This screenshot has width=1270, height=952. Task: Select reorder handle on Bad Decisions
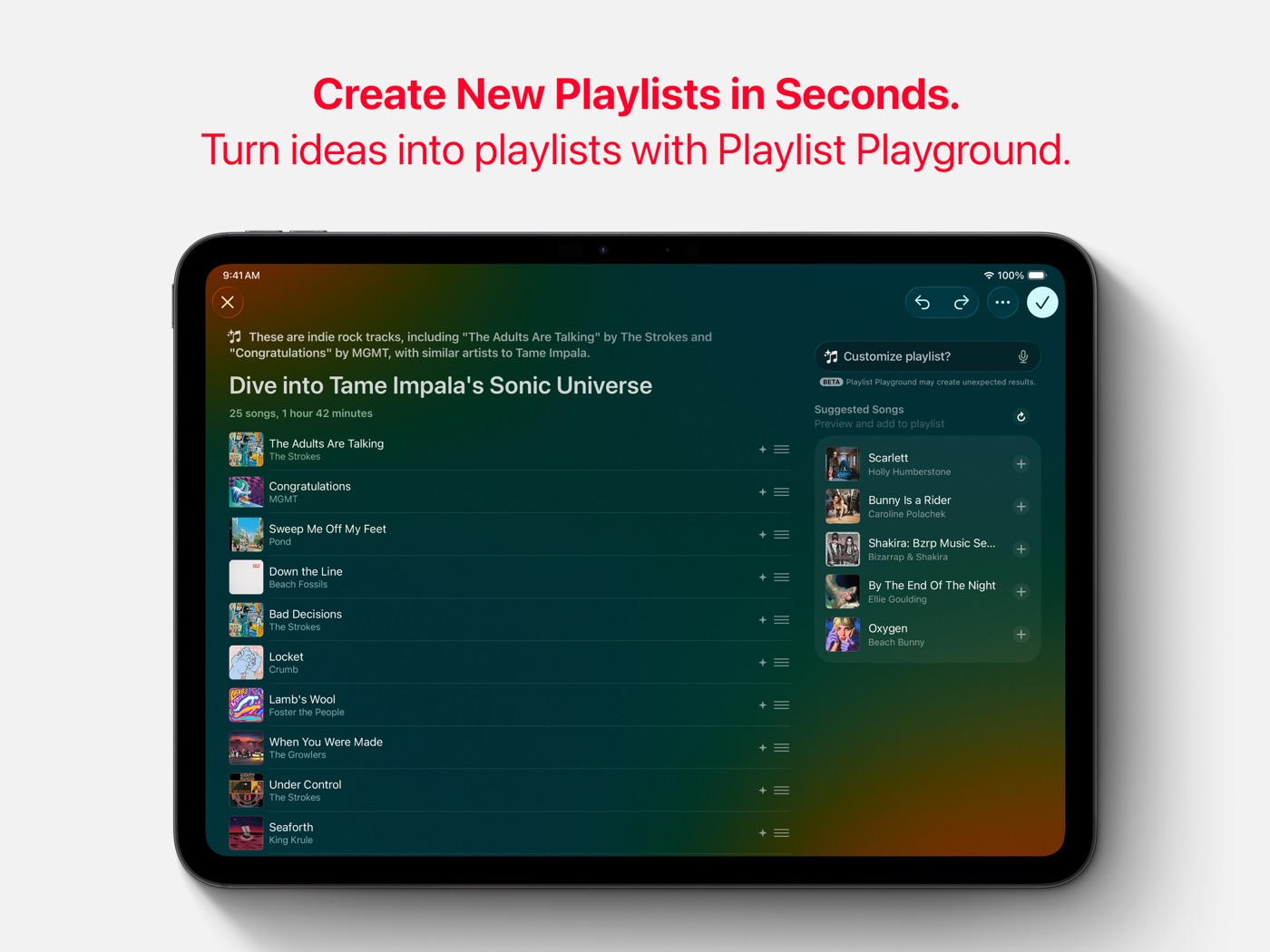click(x=781, y=620)
